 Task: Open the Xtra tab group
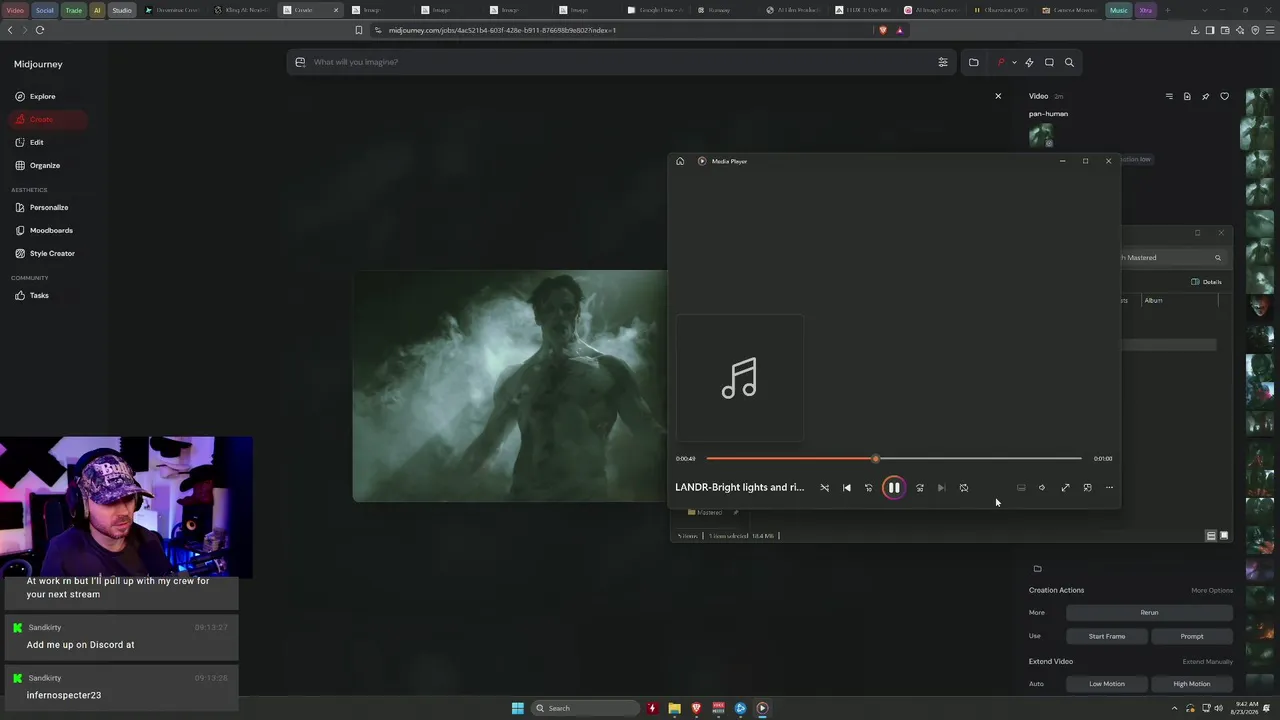[1146, 10]
